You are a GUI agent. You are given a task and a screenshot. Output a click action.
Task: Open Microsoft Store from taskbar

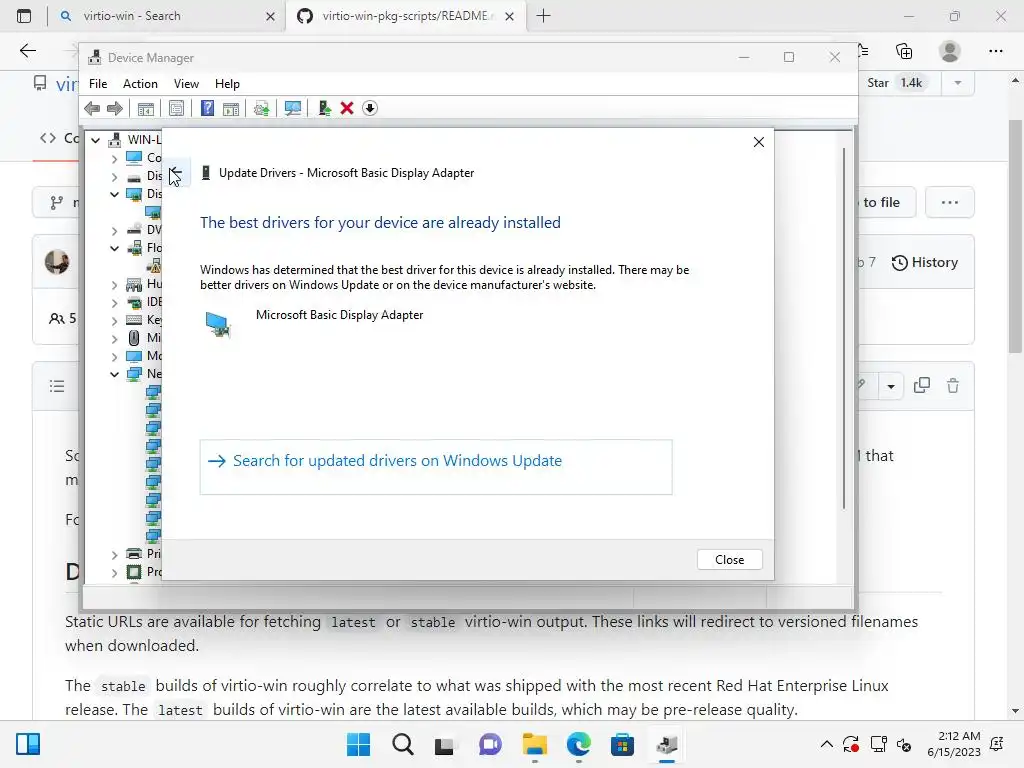622,744
